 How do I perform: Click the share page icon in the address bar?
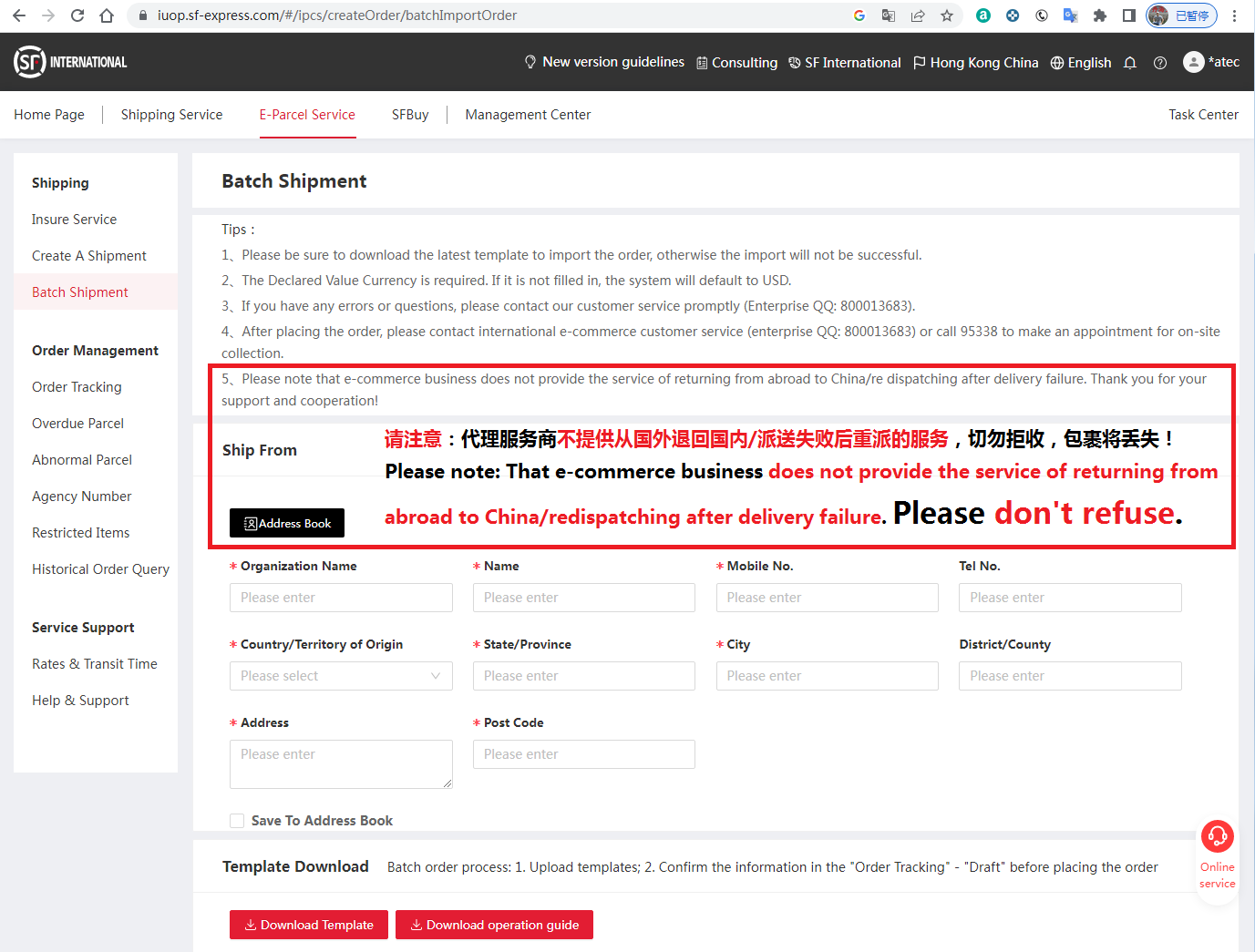pyautogui.click(x=918, y=15)
